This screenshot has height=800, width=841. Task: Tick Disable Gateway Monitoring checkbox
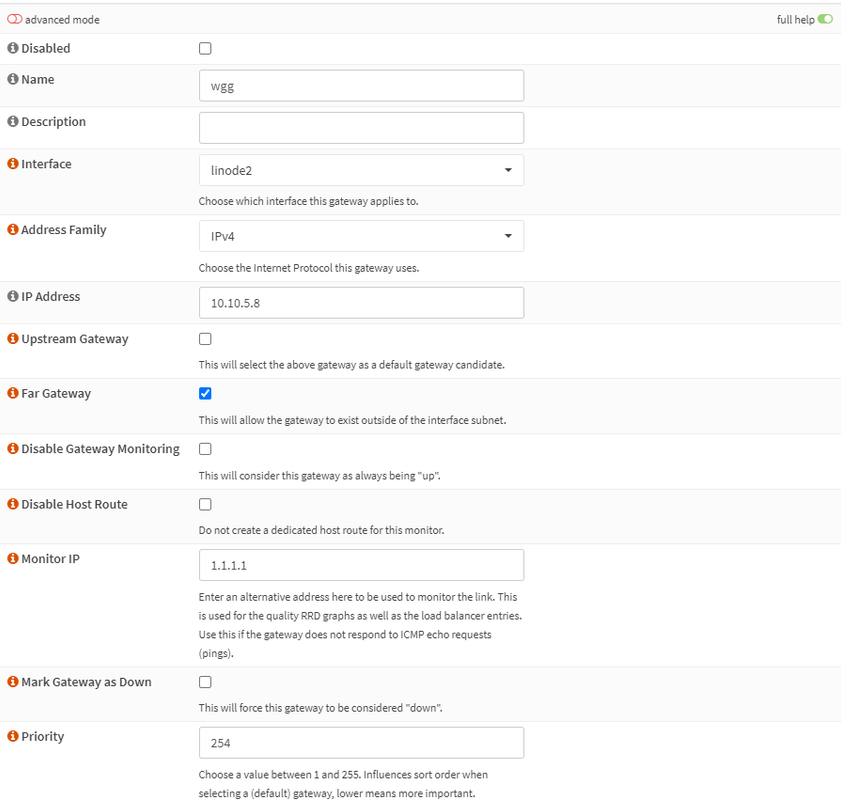(205, 449)
